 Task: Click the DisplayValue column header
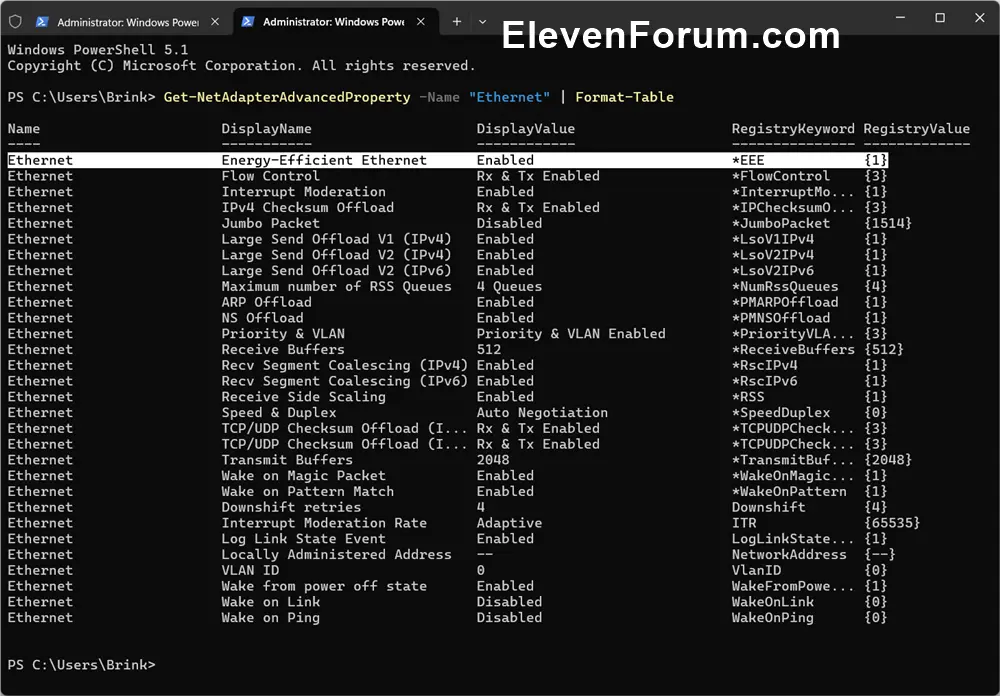coord(526,129)
